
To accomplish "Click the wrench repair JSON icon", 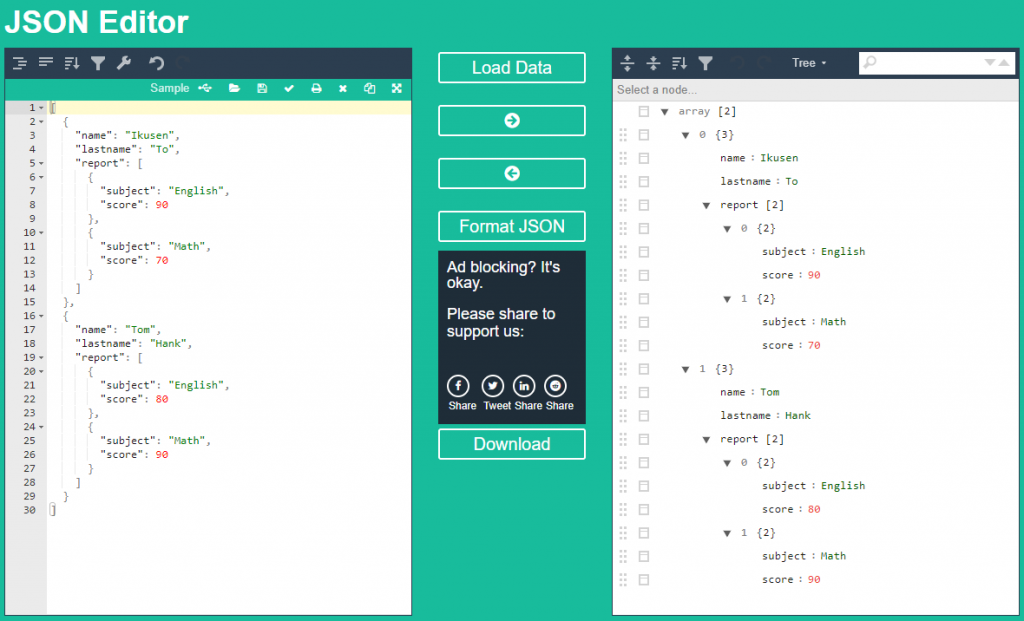I will pyautogui.click(x=123, y=63).
